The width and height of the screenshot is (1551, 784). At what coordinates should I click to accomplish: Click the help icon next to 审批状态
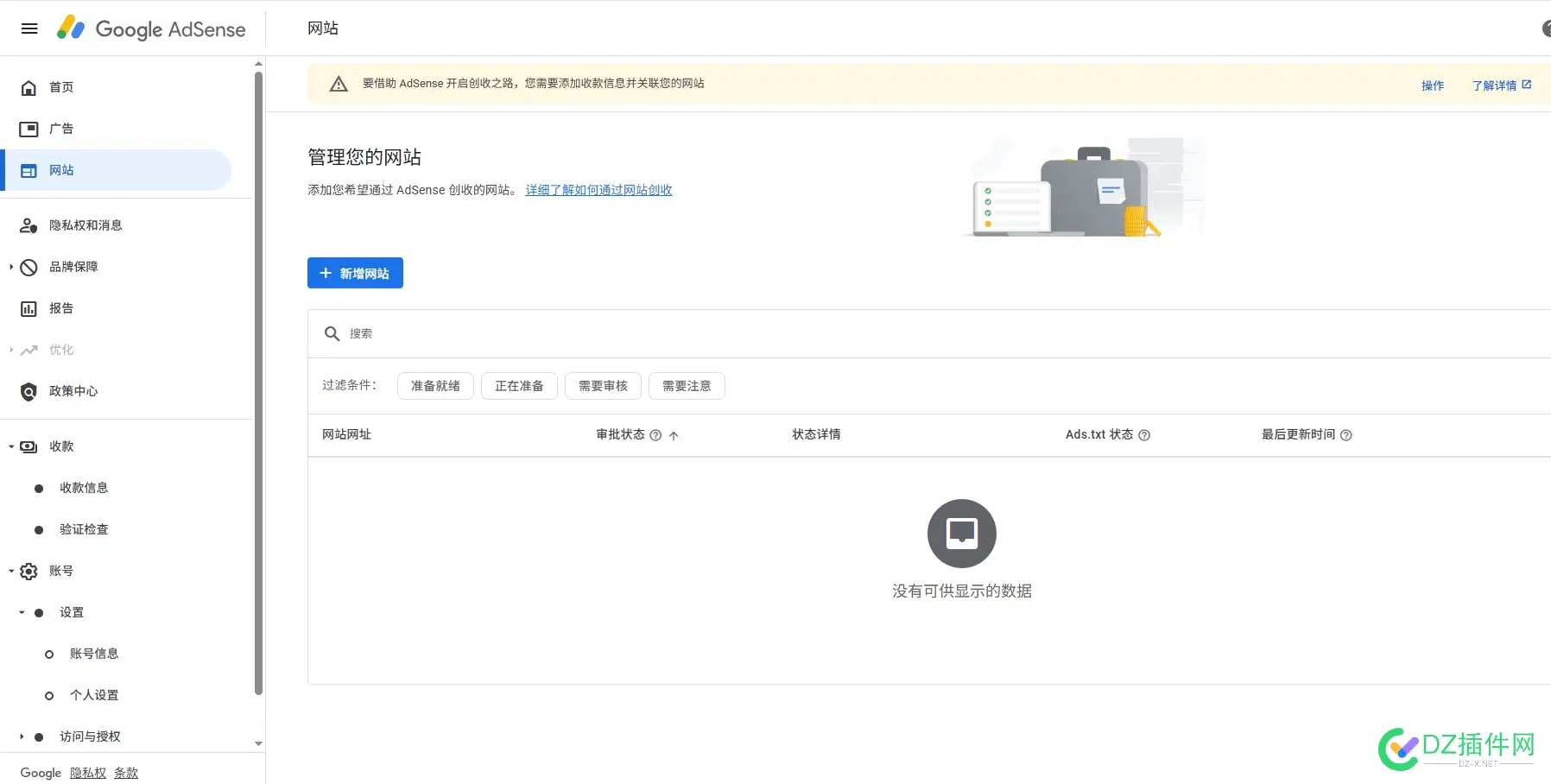tap(655, 435)
